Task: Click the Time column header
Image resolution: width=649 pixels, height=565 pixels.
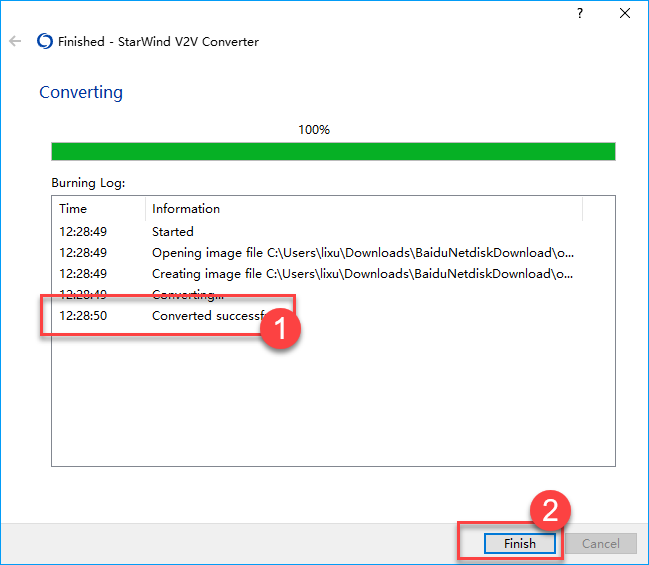Action: [99, 209]
